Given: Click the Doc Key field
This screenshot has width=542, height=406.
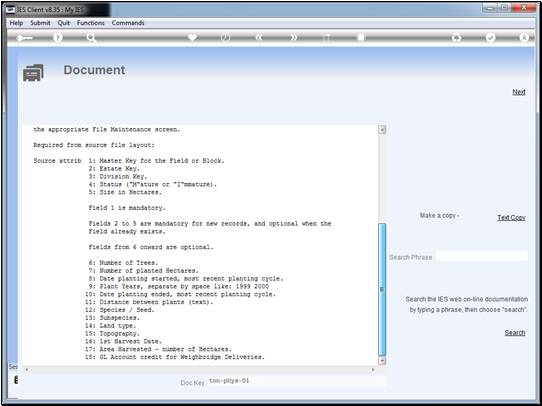Looking at the screenshot, I should pos(297,381).
